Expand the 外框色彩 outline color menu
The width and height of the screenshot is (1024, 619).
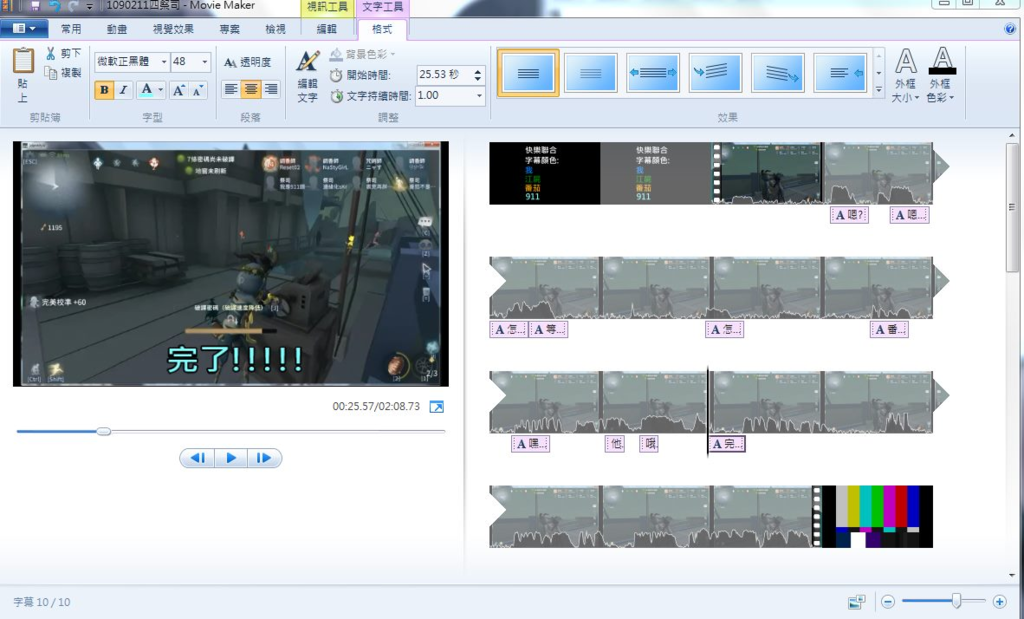click(940, 74)
